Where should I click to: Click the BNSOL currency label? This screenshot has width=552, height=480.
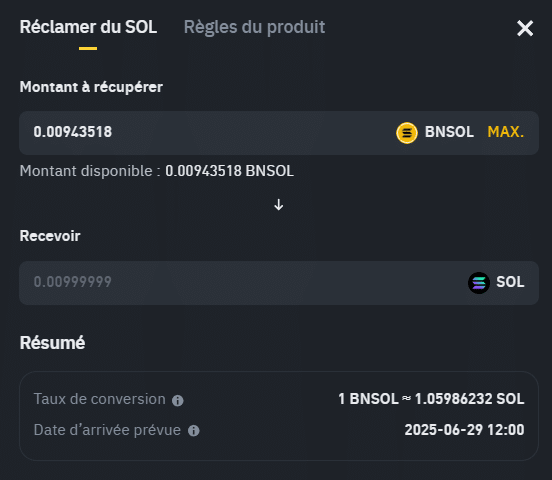[449, 132]
